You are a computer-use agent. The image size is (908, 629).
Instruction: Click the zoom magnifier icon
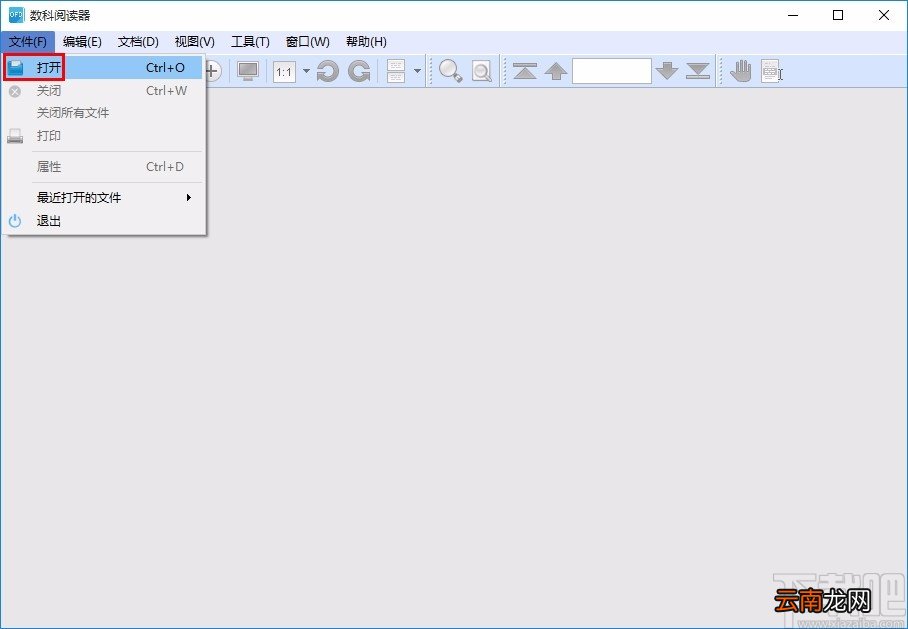451,71
